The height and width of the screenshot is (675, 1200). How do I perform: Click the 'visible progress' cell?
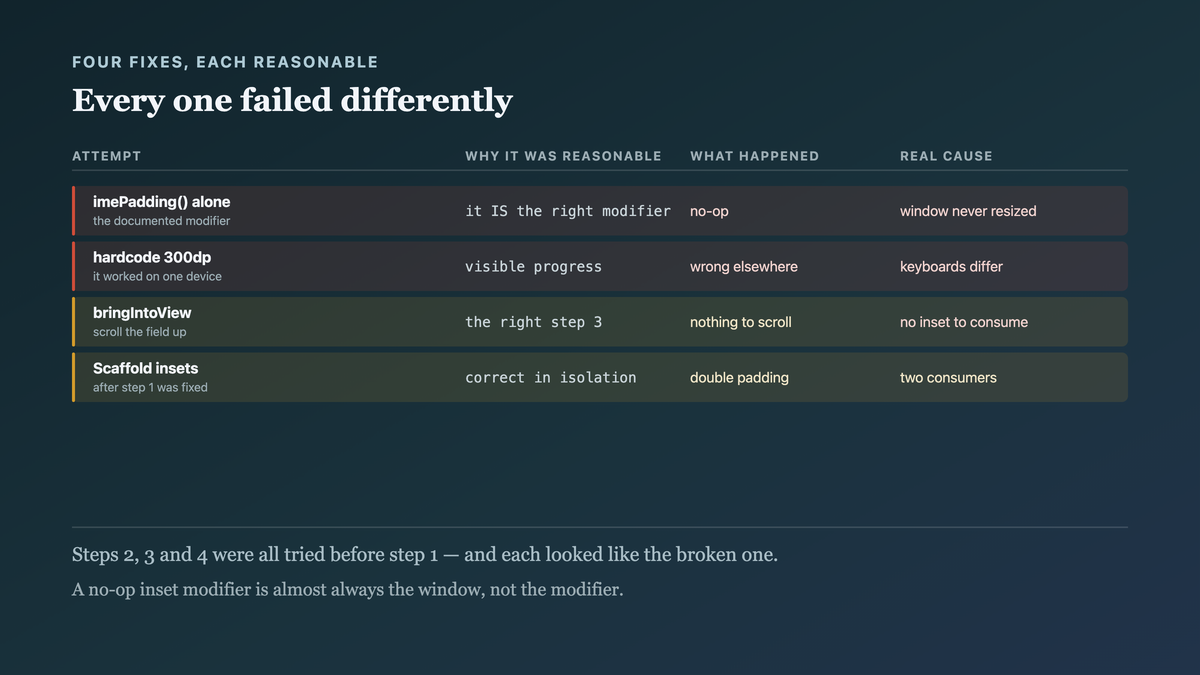[x=533, y=267]
